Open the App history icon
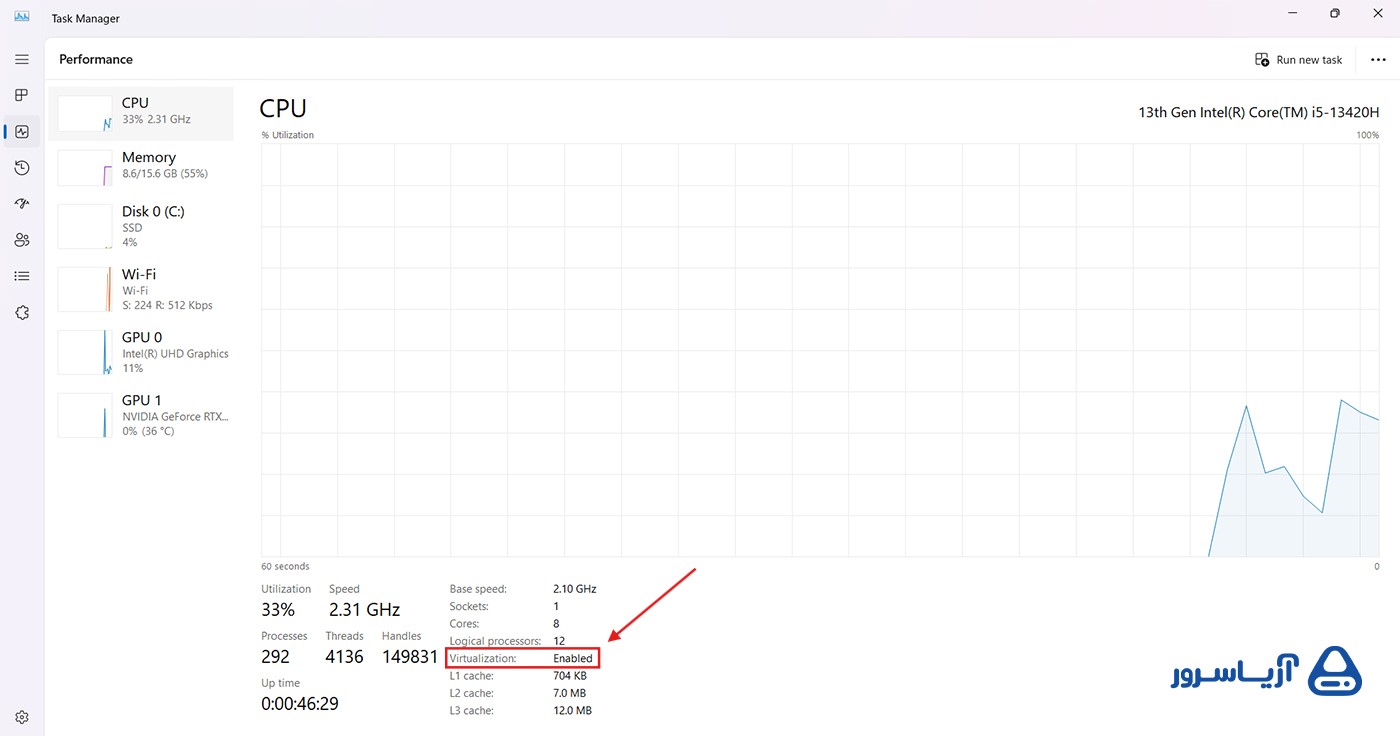 (22, 168)
